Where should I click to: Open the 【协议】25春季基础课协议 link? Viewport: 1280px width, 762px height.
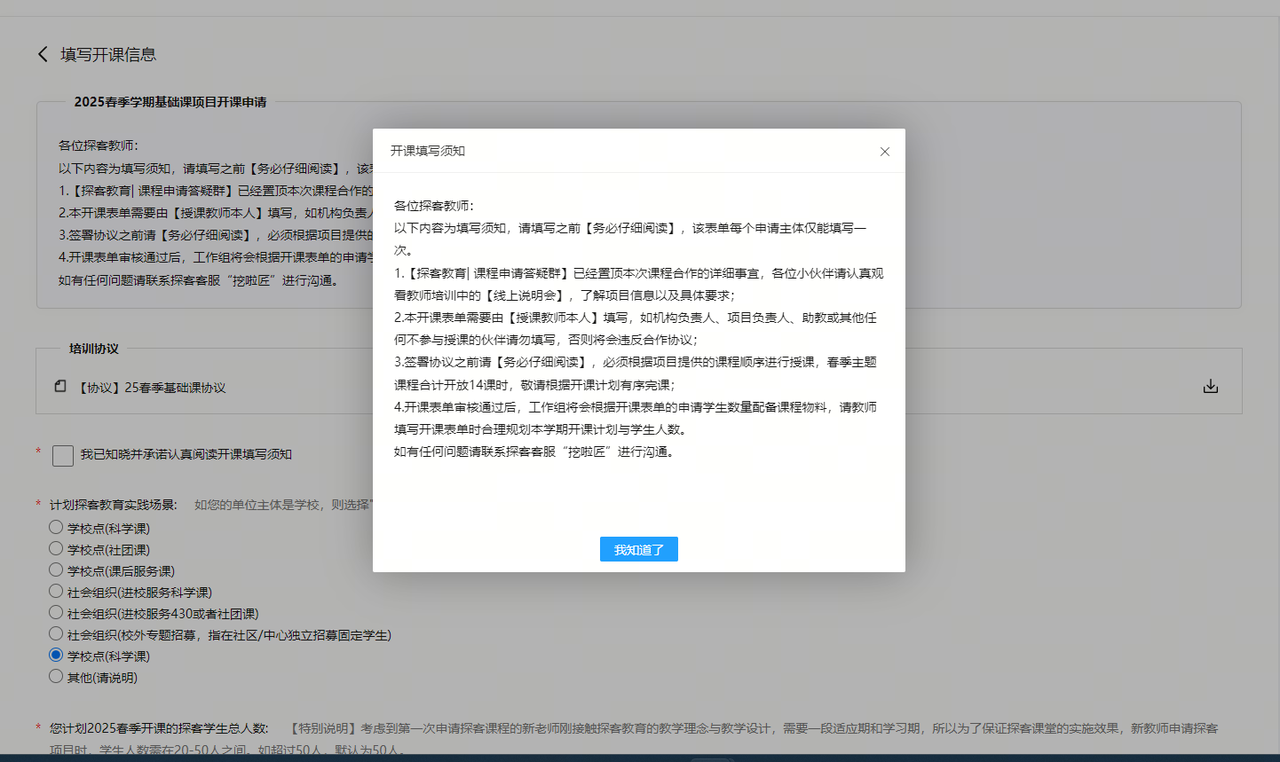(x=150, y=388)
